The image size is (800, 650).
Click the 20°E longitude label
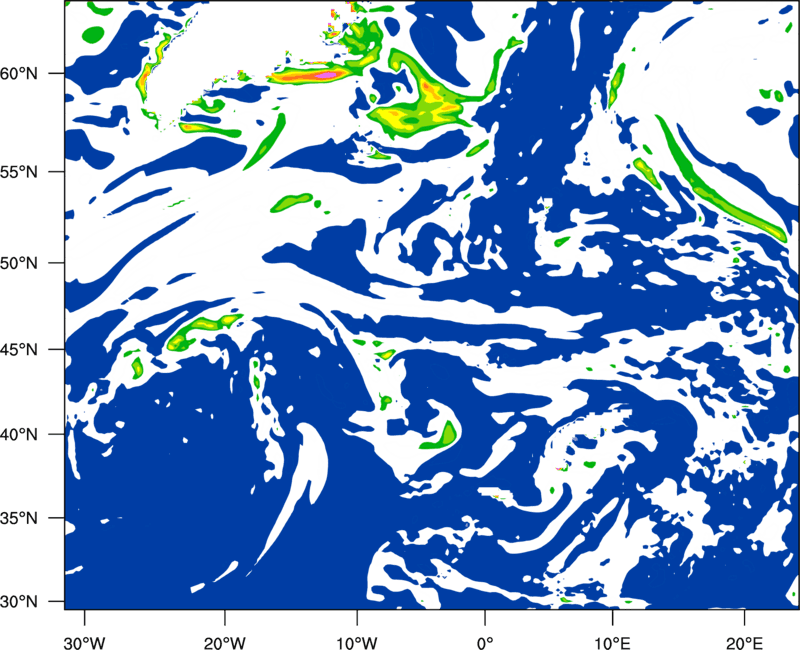[x=744, y=643]
